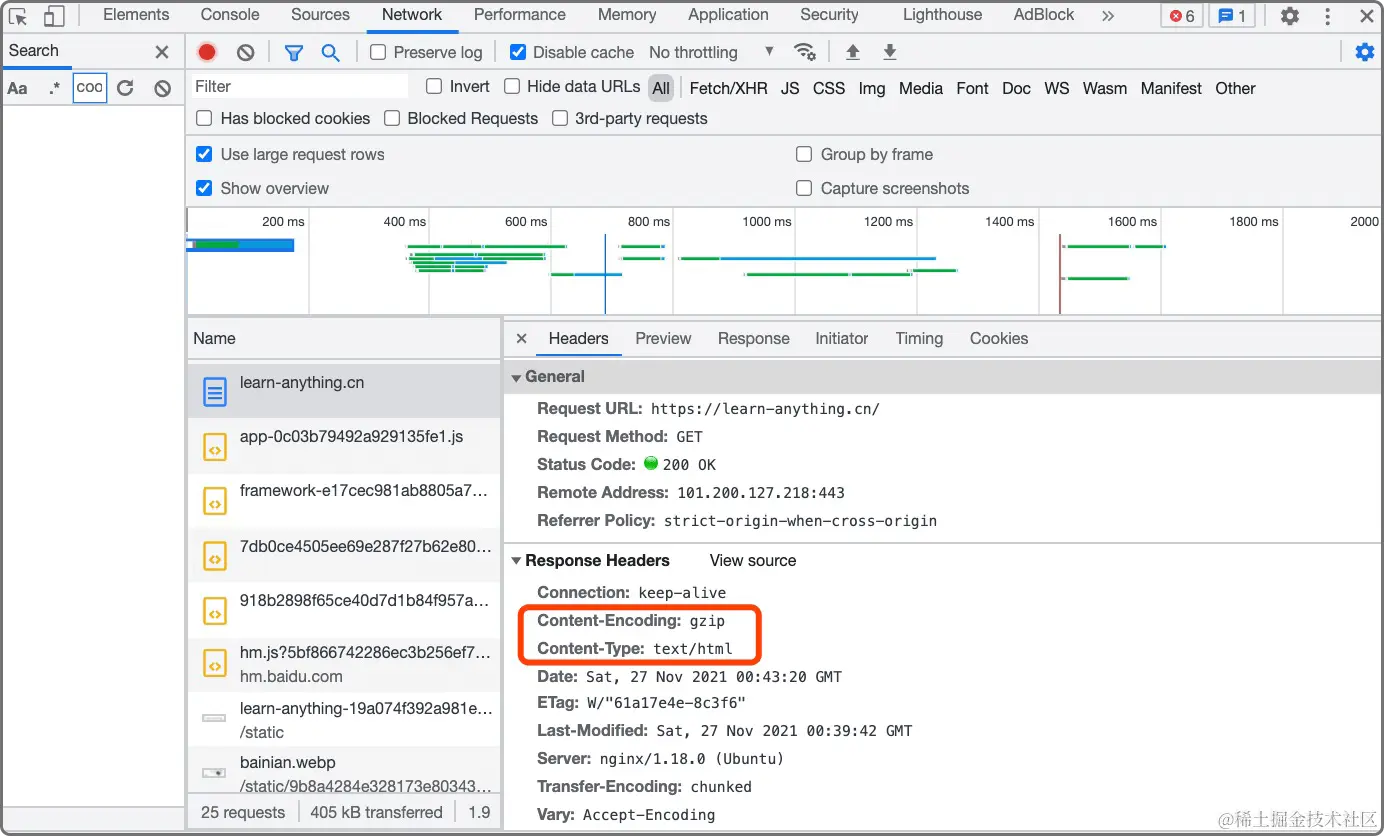Toggle regular expression search option

[x=54, y=88]
